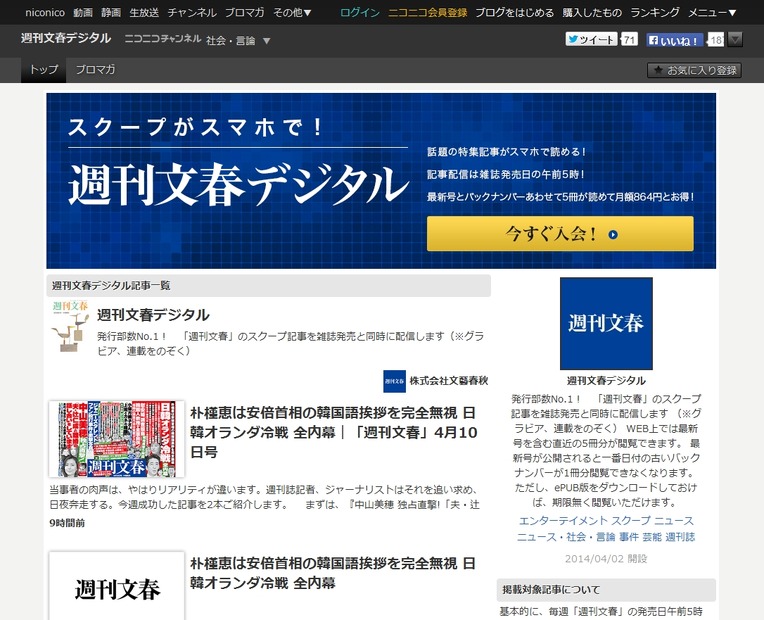Click the 週刊文春 logo thumbnail of second article
Viewport: 764px width, 620px height.
[x=116, y=586]
